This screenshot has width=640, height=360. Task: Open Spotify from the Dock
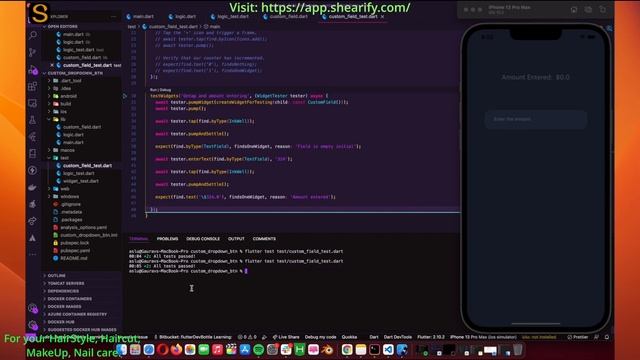(x=258, y=350)
